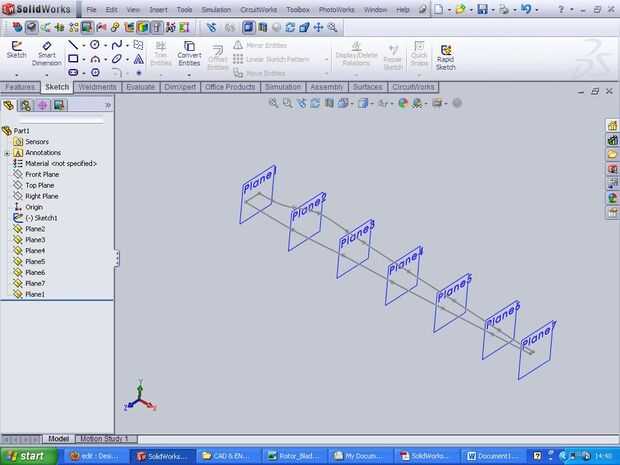Image resolution: width=620 pixels, height=465 pixels.
Task: Select Right Plane in the feature tree
Action: point(42,196)
